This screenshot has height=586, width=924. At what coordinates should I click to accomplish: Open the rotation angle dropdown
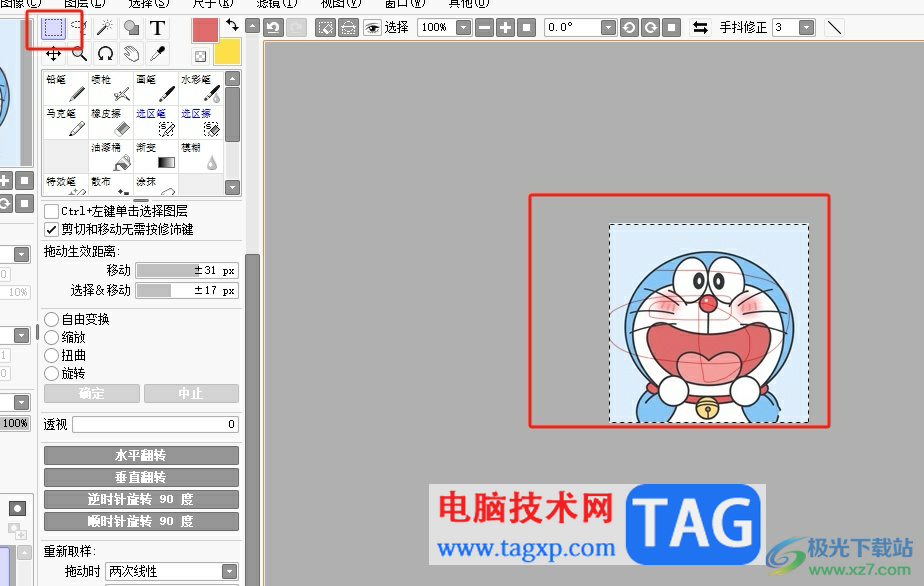point(608,28)
